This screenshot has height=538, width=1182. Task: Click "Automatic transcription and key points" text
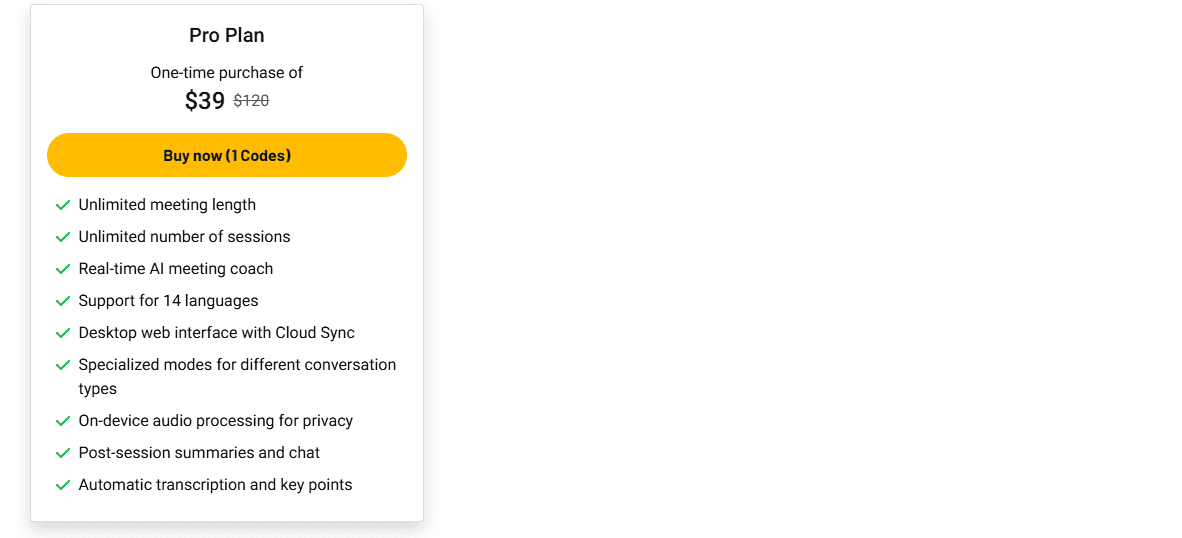(x=215, y=485)
